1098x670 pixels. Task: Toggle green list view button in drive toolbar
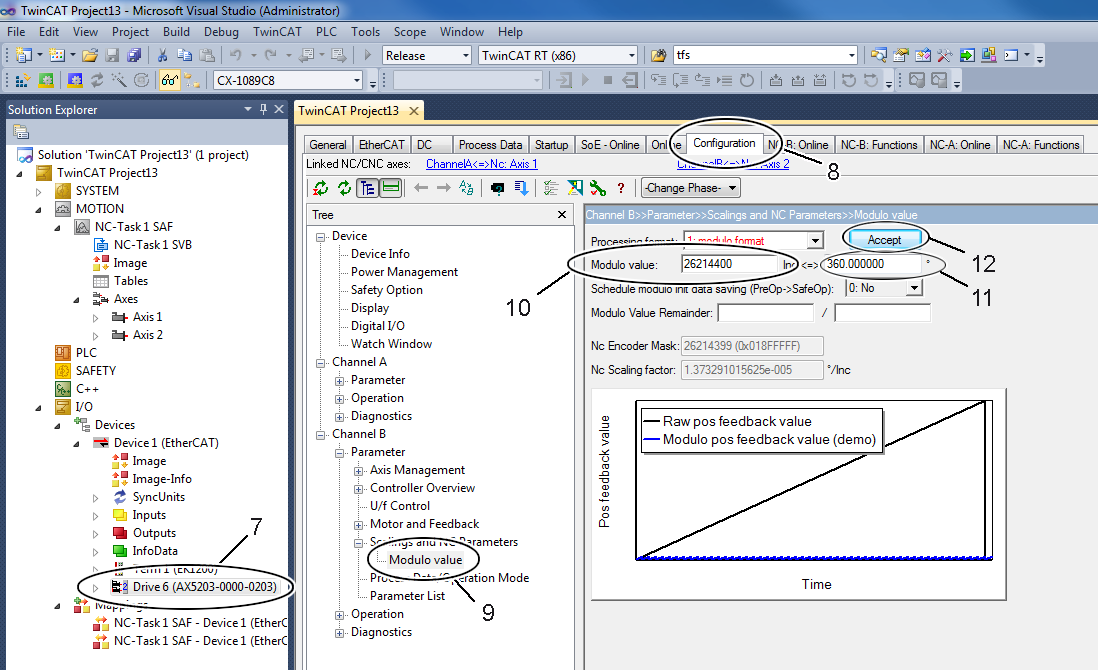point(391,188)
